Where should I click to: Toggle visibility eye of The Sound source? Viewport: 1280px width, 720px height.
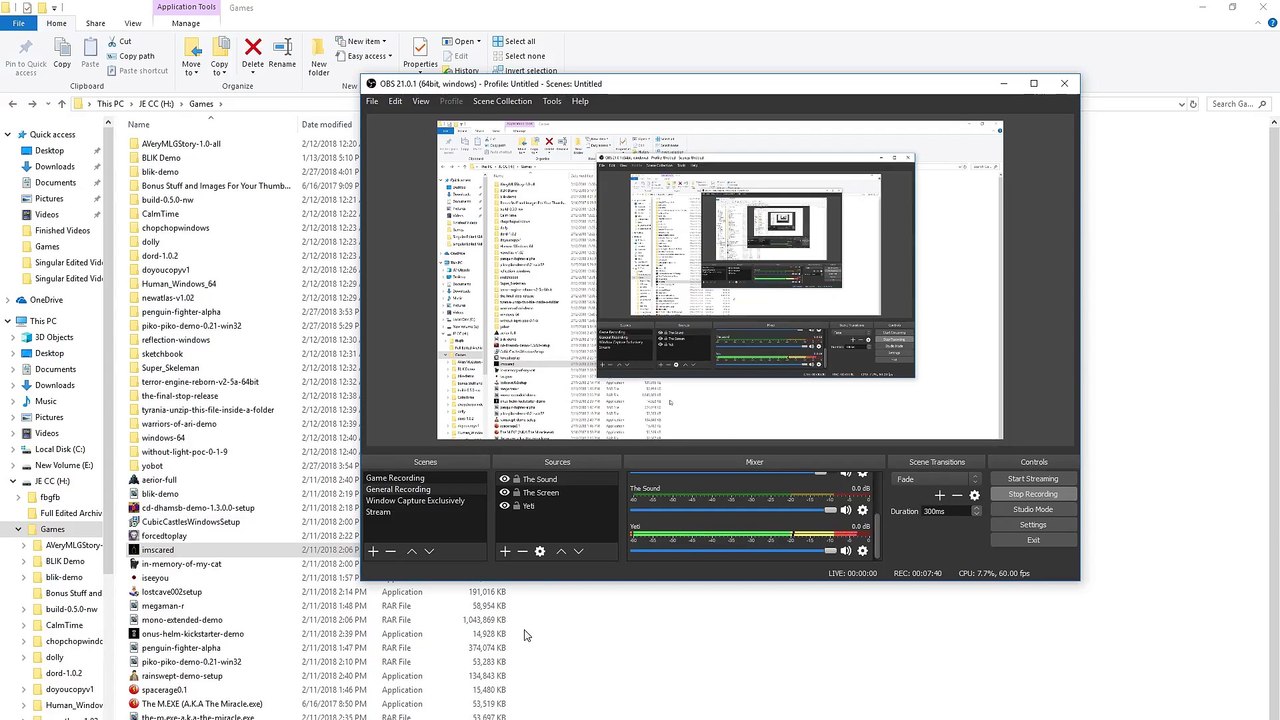point(504,479)
